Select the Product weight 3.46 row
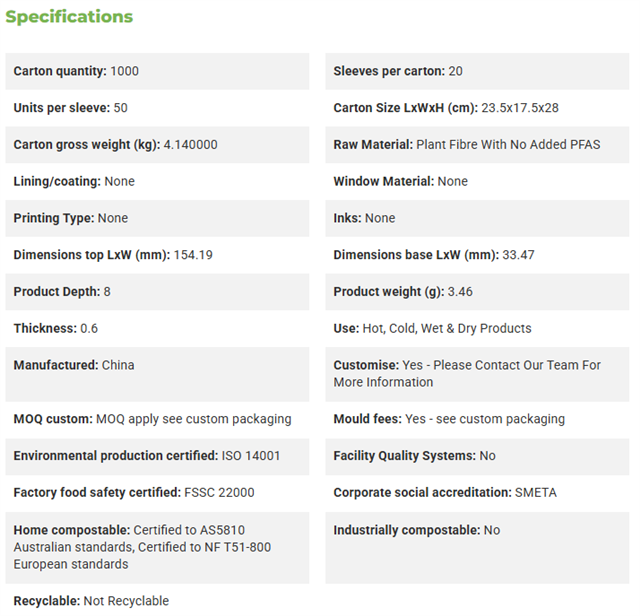This screenshot has width=640, height=616. pyautogui.click(x=477, y=291)
